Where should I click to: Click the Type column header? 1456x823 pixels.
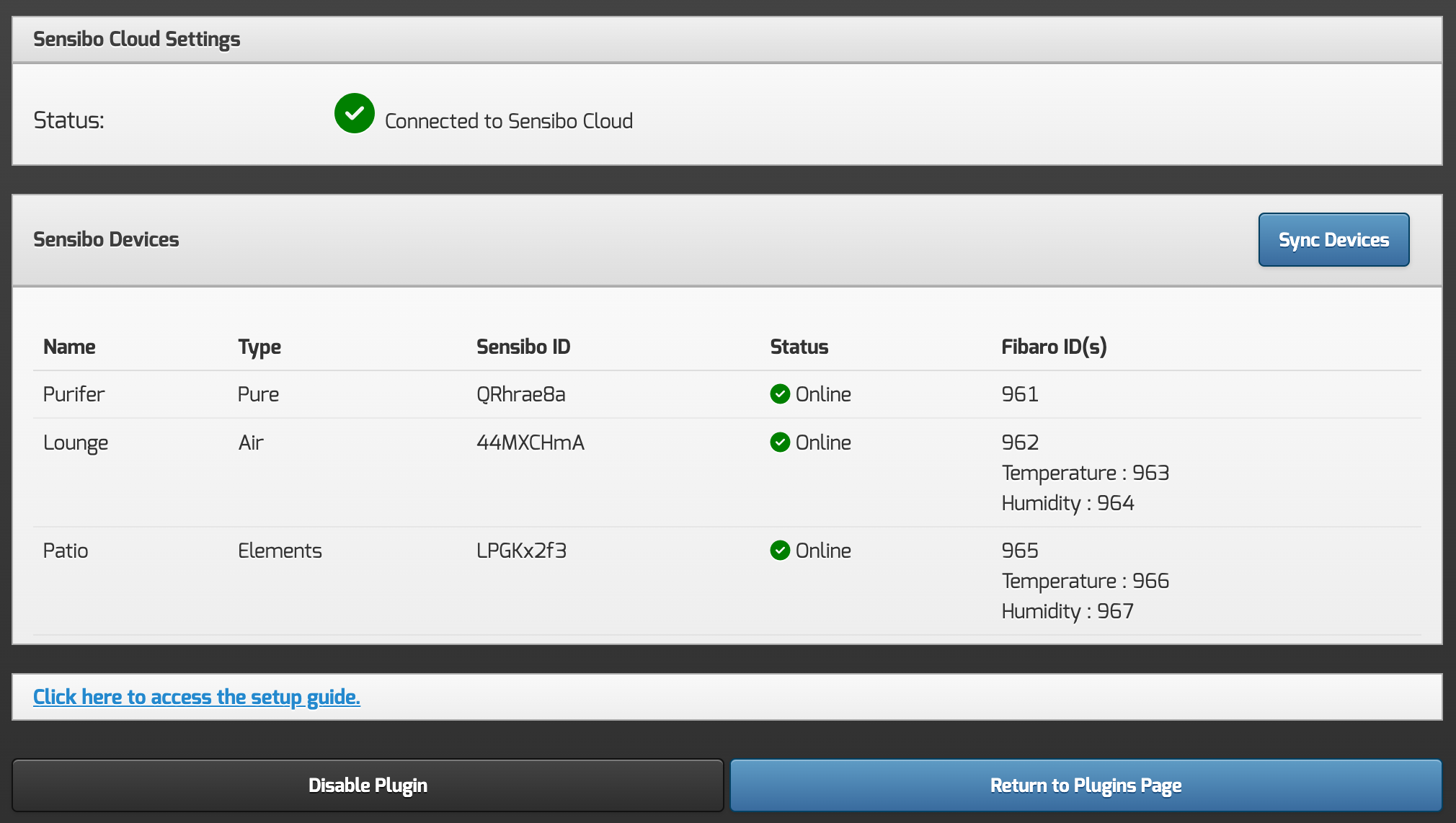tap(259, 347)
